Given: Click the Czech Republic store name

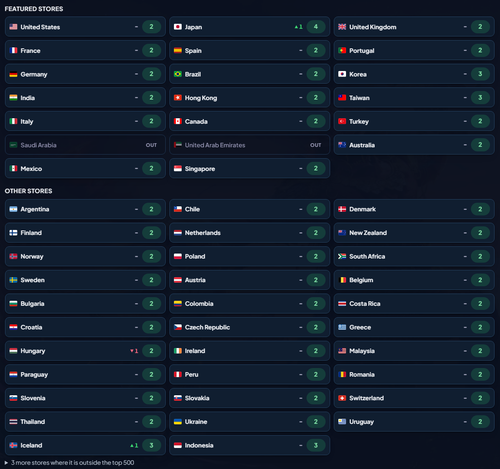Looking at the screenshot, I should coord(207,327).
